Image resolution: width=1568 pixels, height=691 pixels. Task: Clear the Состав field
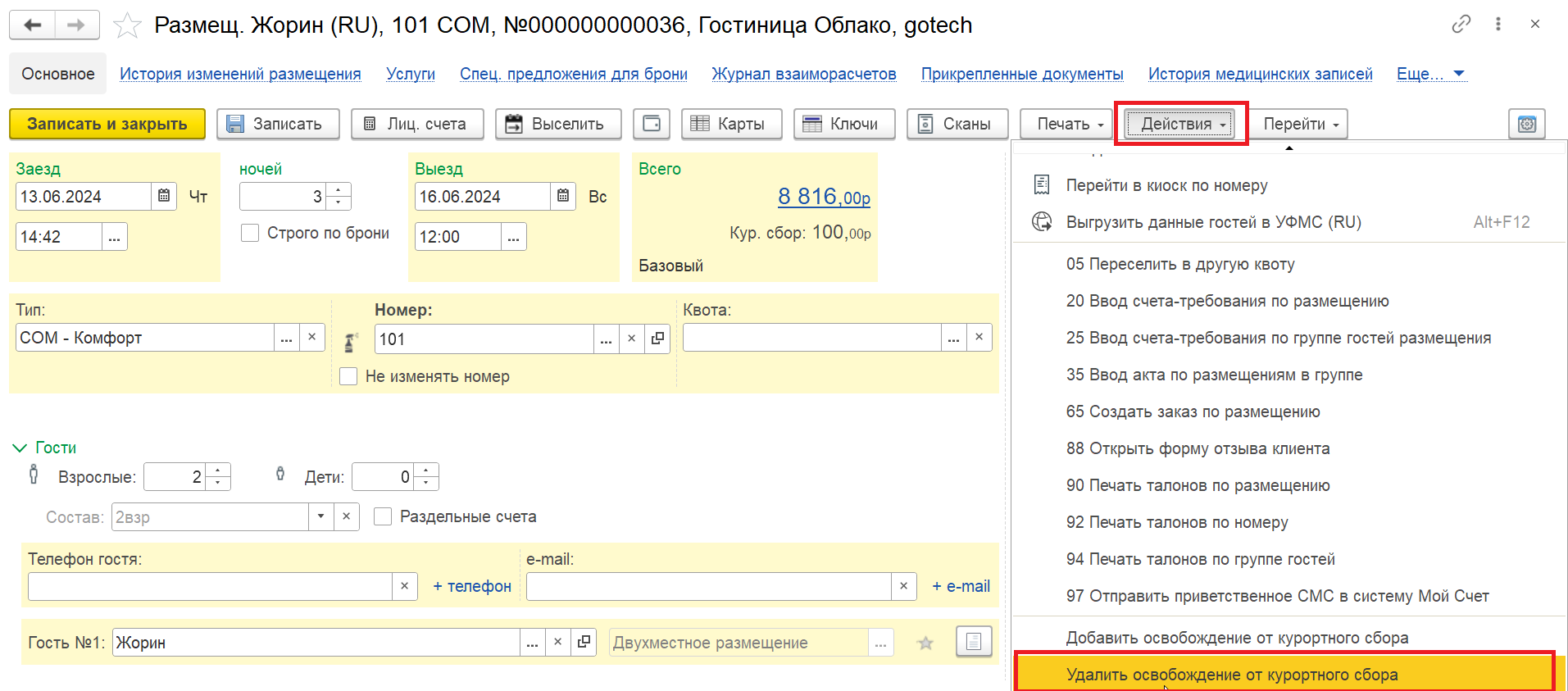tap(346, 516)
